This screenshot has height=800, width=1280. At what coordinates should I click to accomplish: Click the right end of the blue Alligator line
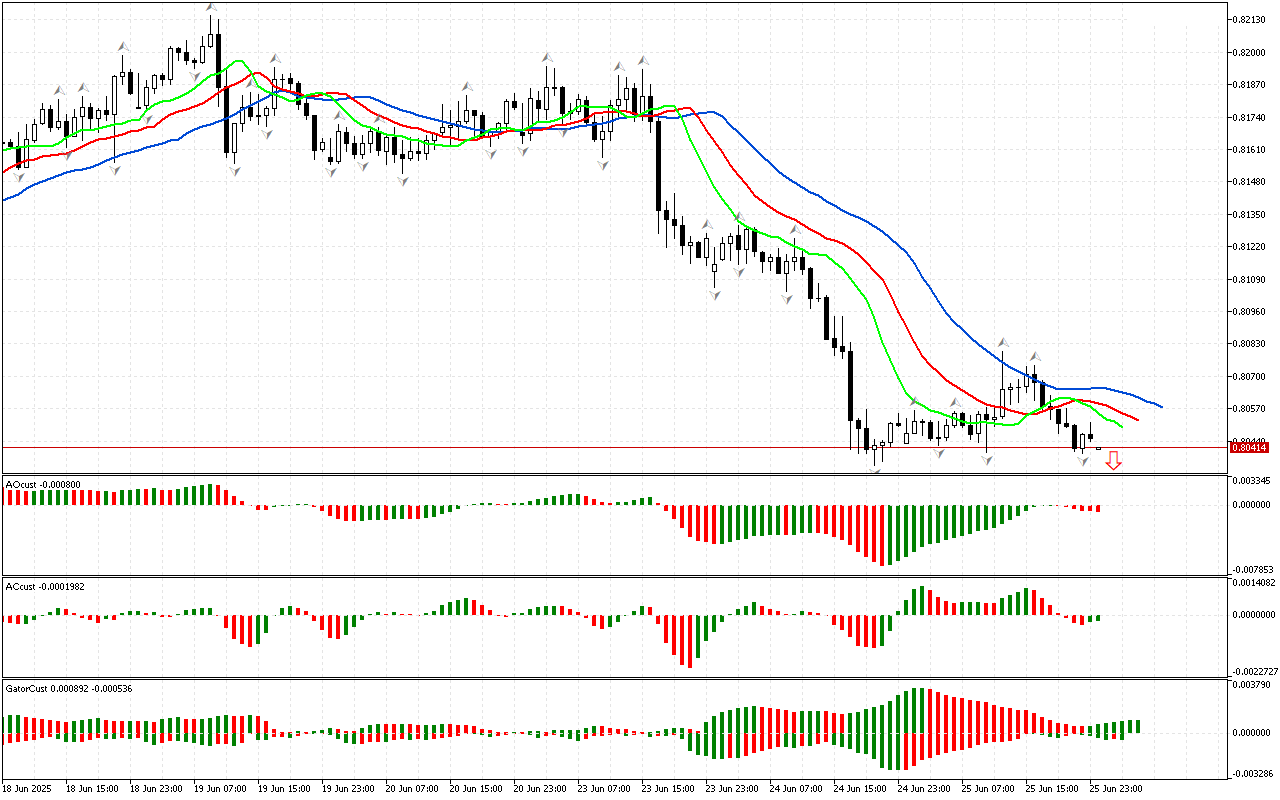(1161, 406)
